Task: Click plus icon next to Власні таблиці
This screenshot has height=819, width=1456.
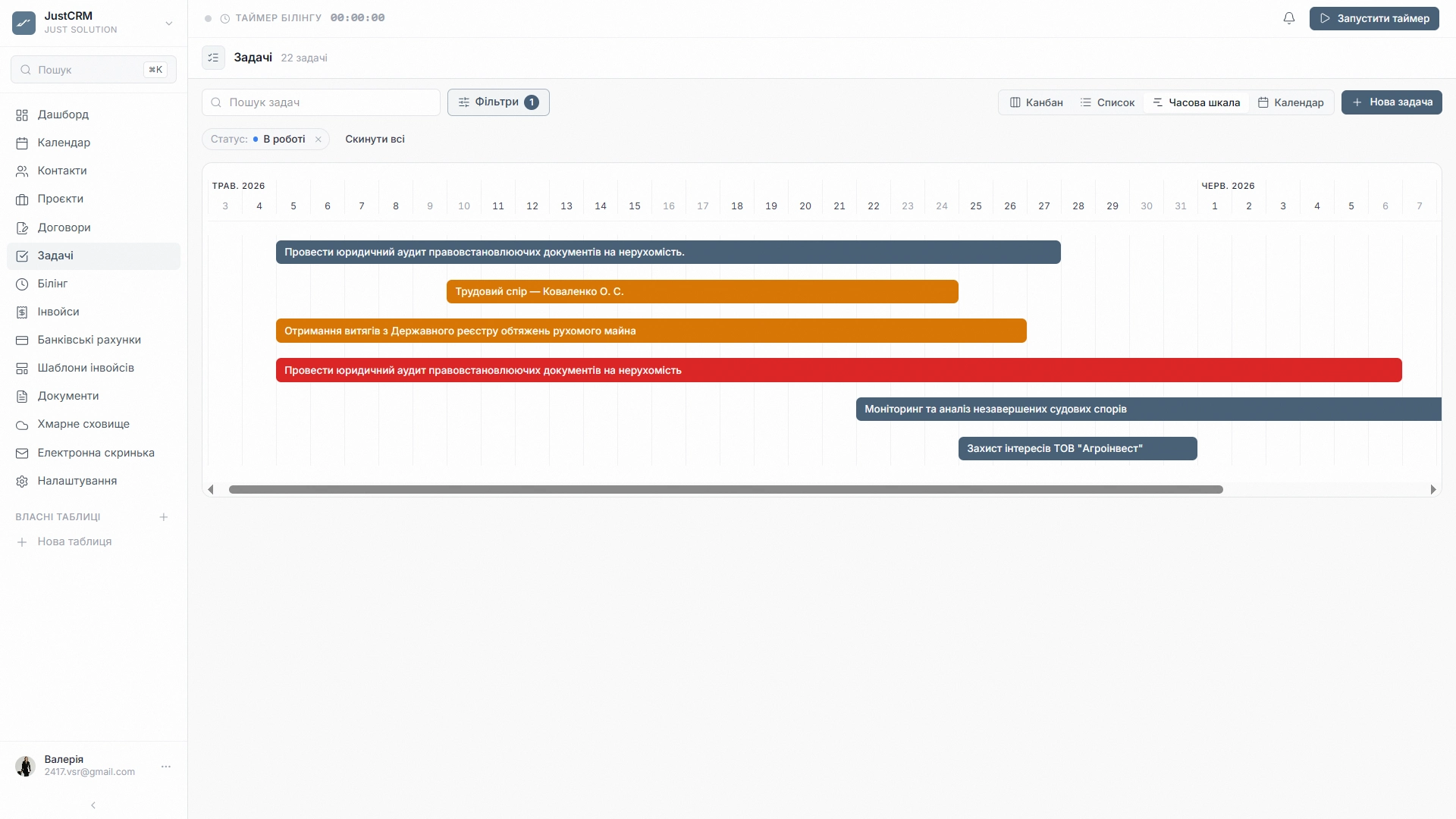Action: click(x=164, y=517)
